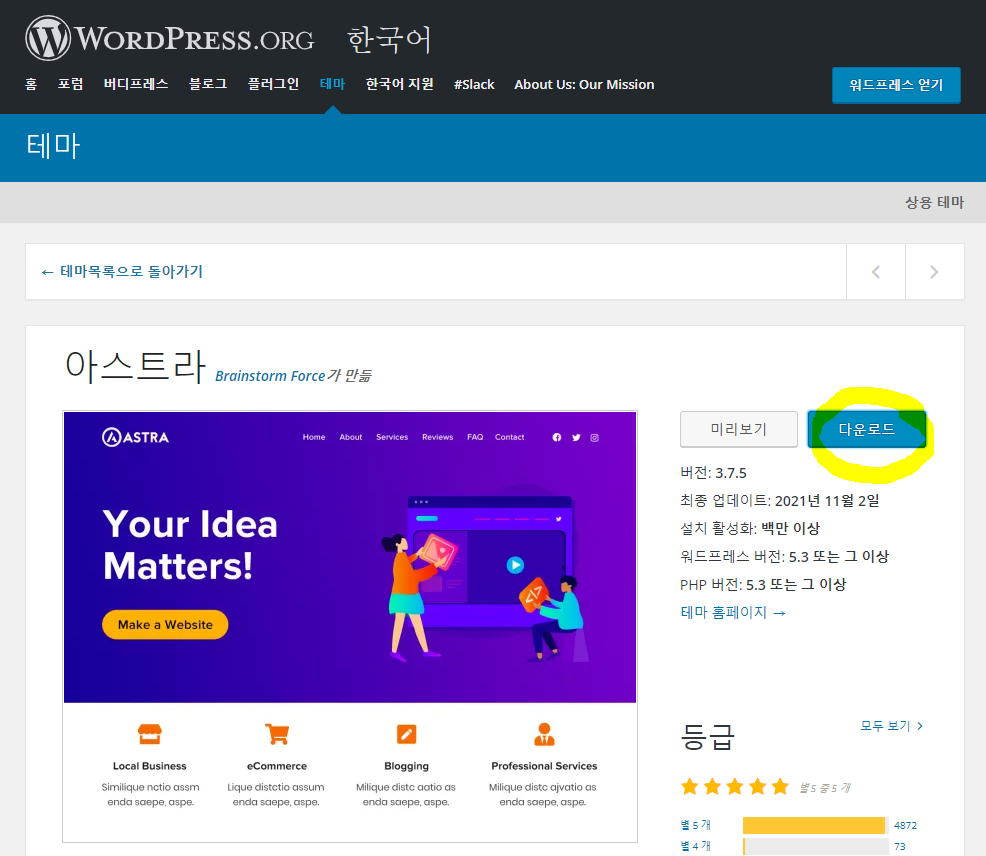Click the 73 review count
The height and width of the screenshot is (856, 986).
900,847
